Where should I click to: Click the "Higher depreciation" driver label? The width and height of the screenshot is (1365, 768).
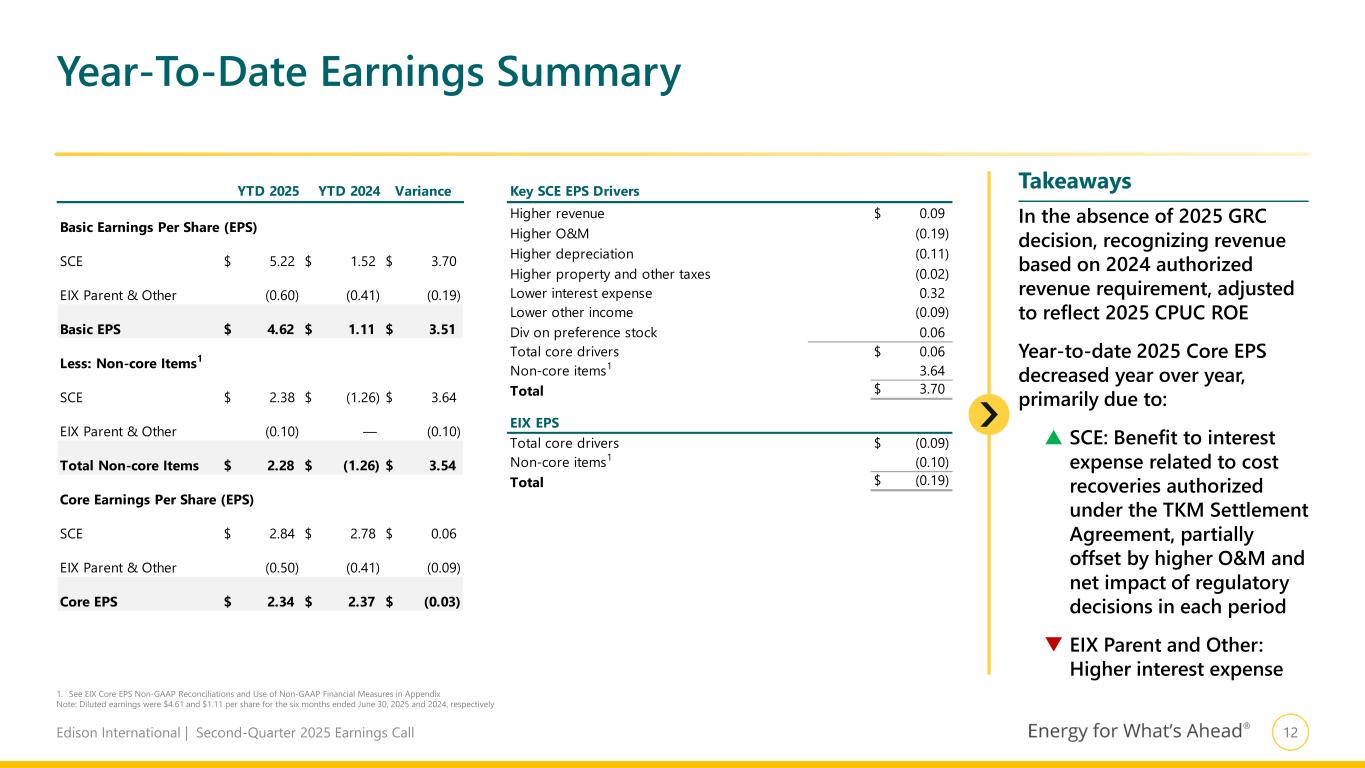click(572, 253)
